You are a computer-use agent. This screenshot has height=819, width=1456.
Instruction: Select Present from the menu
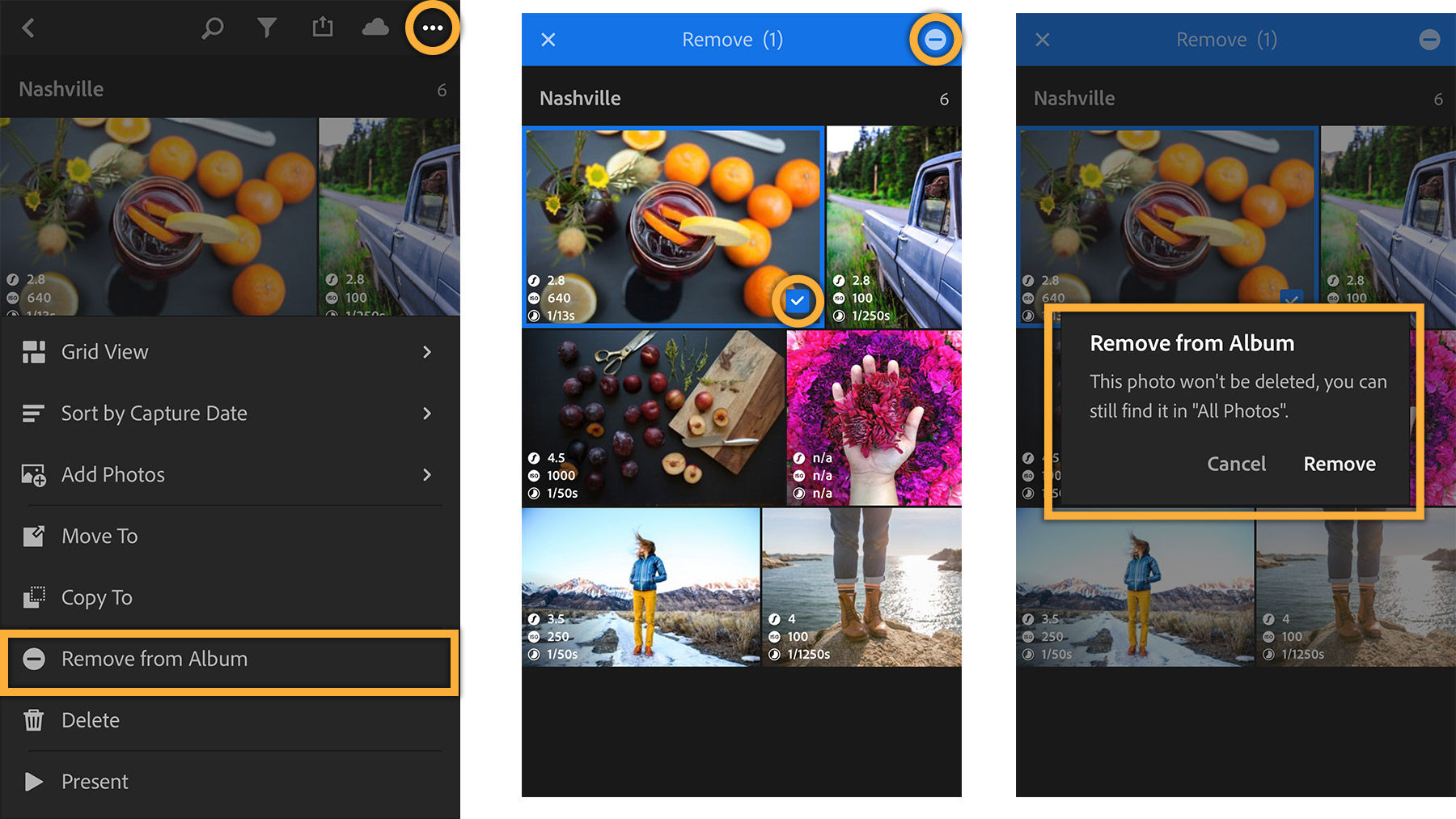click(95, 781)
